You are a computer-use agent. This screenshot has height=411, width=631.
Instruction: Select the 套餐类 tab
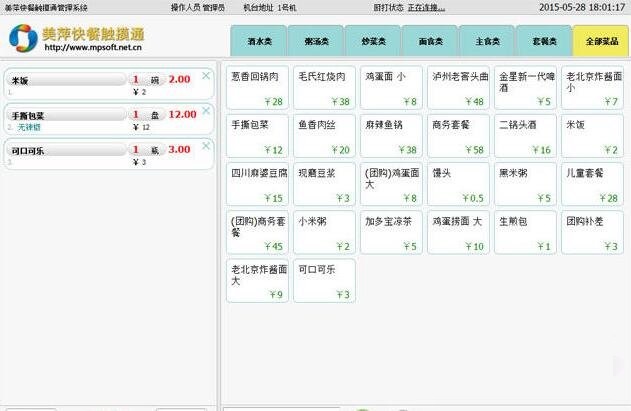(544, 41)
